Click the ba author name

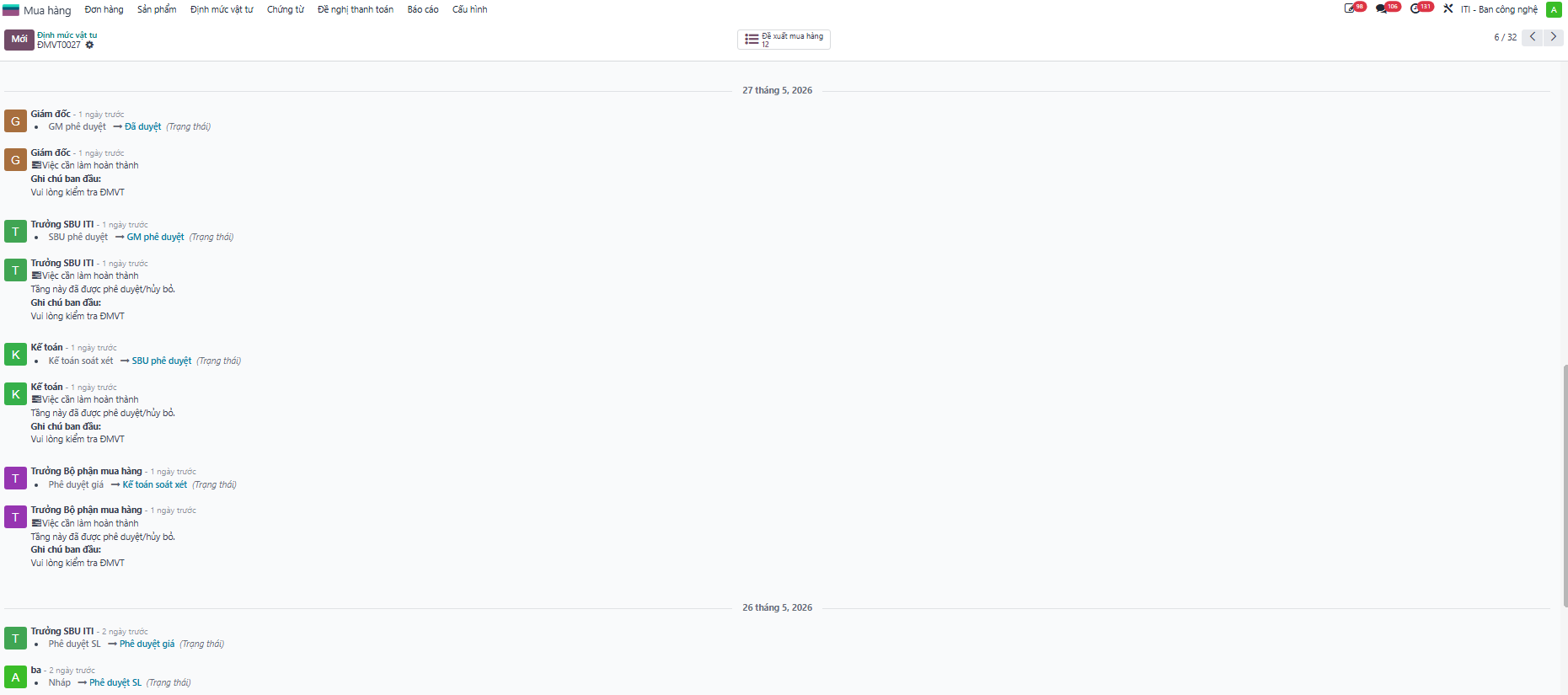[36, 670]
